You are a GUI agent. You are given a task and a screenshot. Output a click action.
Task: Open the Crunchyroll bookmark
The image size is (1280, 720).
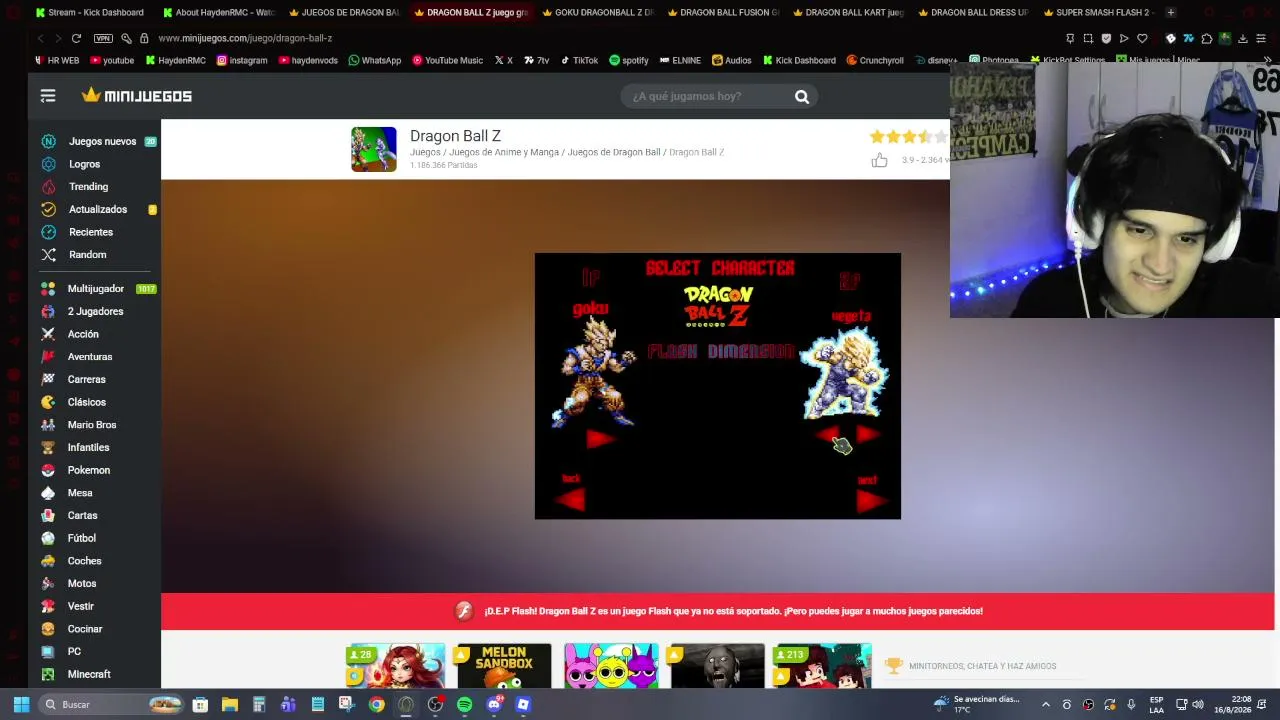pos(875,60)
